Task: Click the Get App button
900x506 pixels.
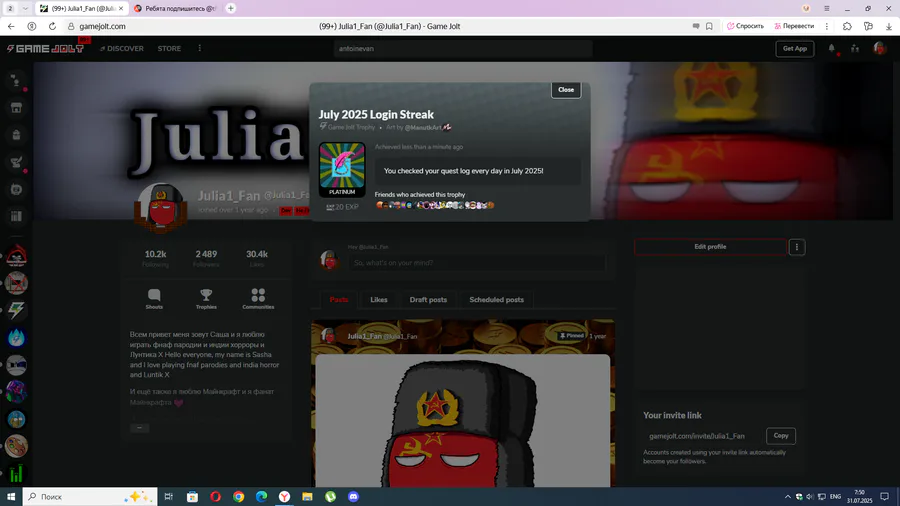Action: pyautogui.click(x=794, y=49)
